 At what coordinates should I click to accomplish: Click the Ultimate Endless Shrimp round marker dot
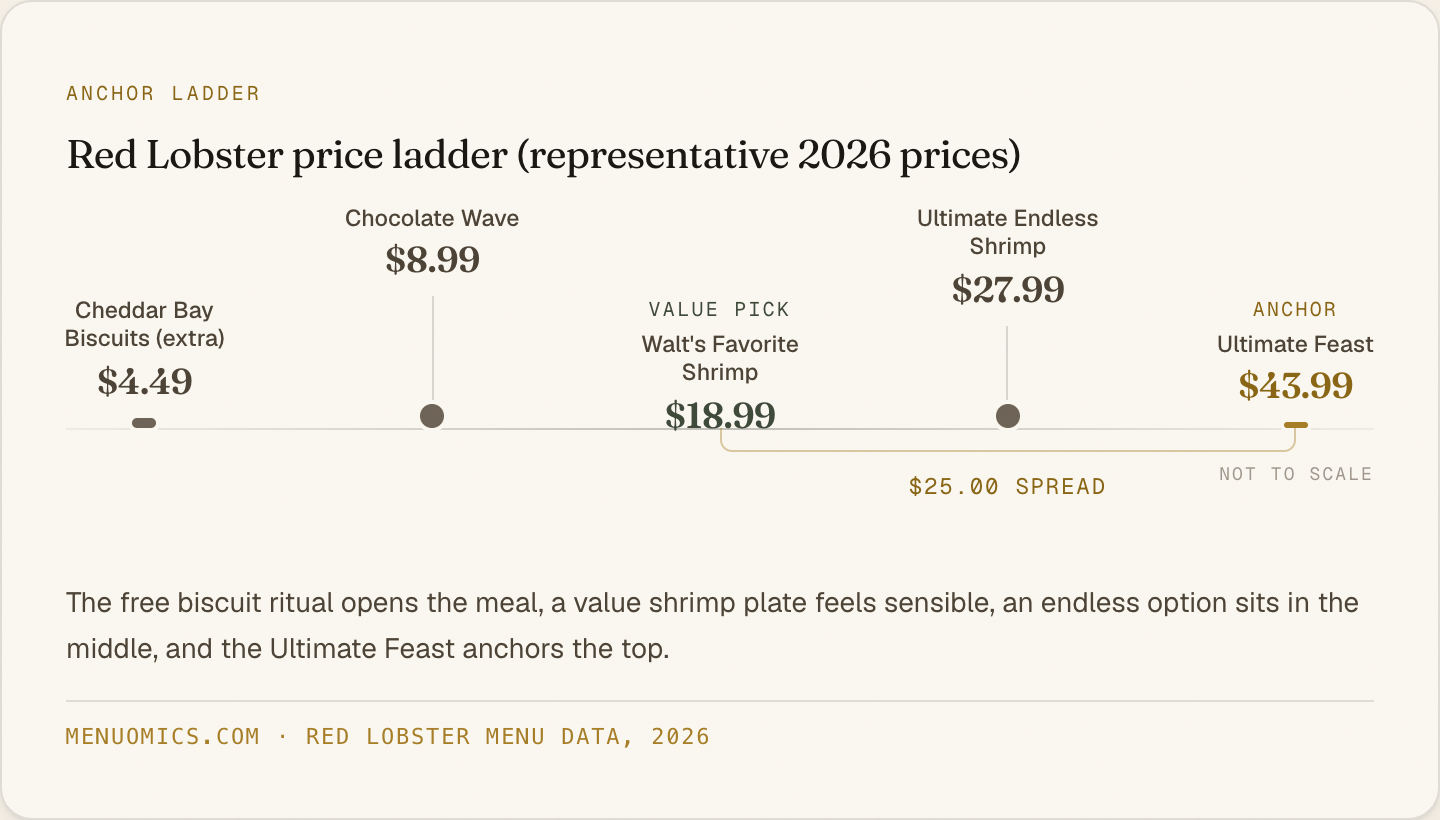[1008, 416]
